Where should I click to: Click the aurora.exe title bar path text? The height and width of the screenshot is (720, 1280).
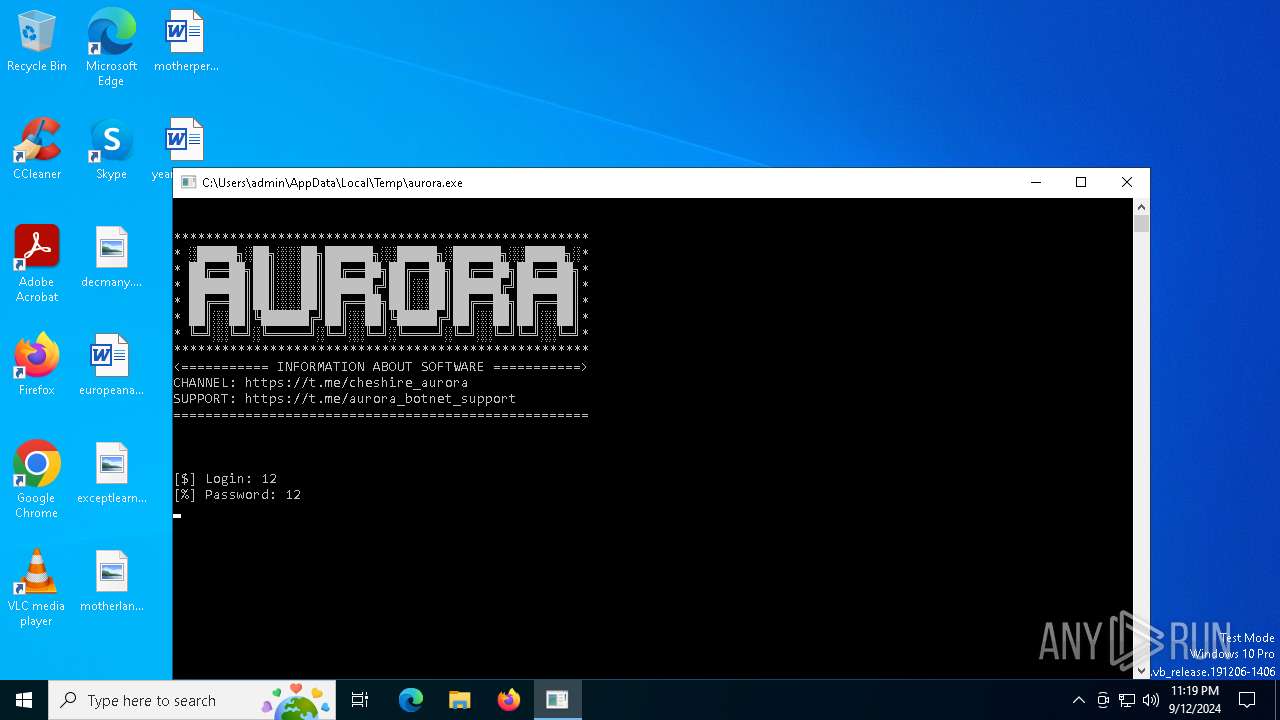pos(332,183)
